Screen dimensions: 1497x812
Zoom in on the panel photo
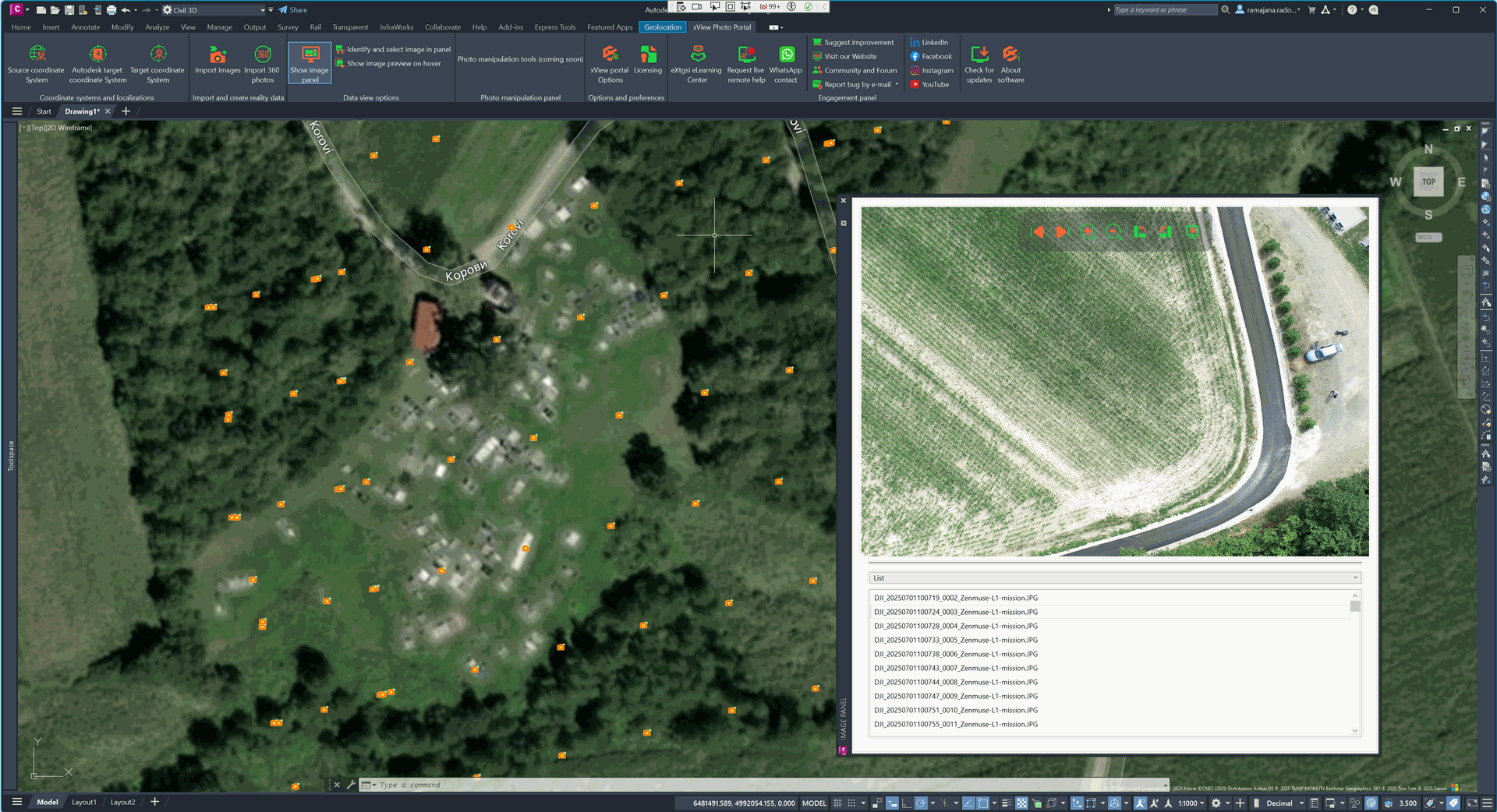point(1088,232)
